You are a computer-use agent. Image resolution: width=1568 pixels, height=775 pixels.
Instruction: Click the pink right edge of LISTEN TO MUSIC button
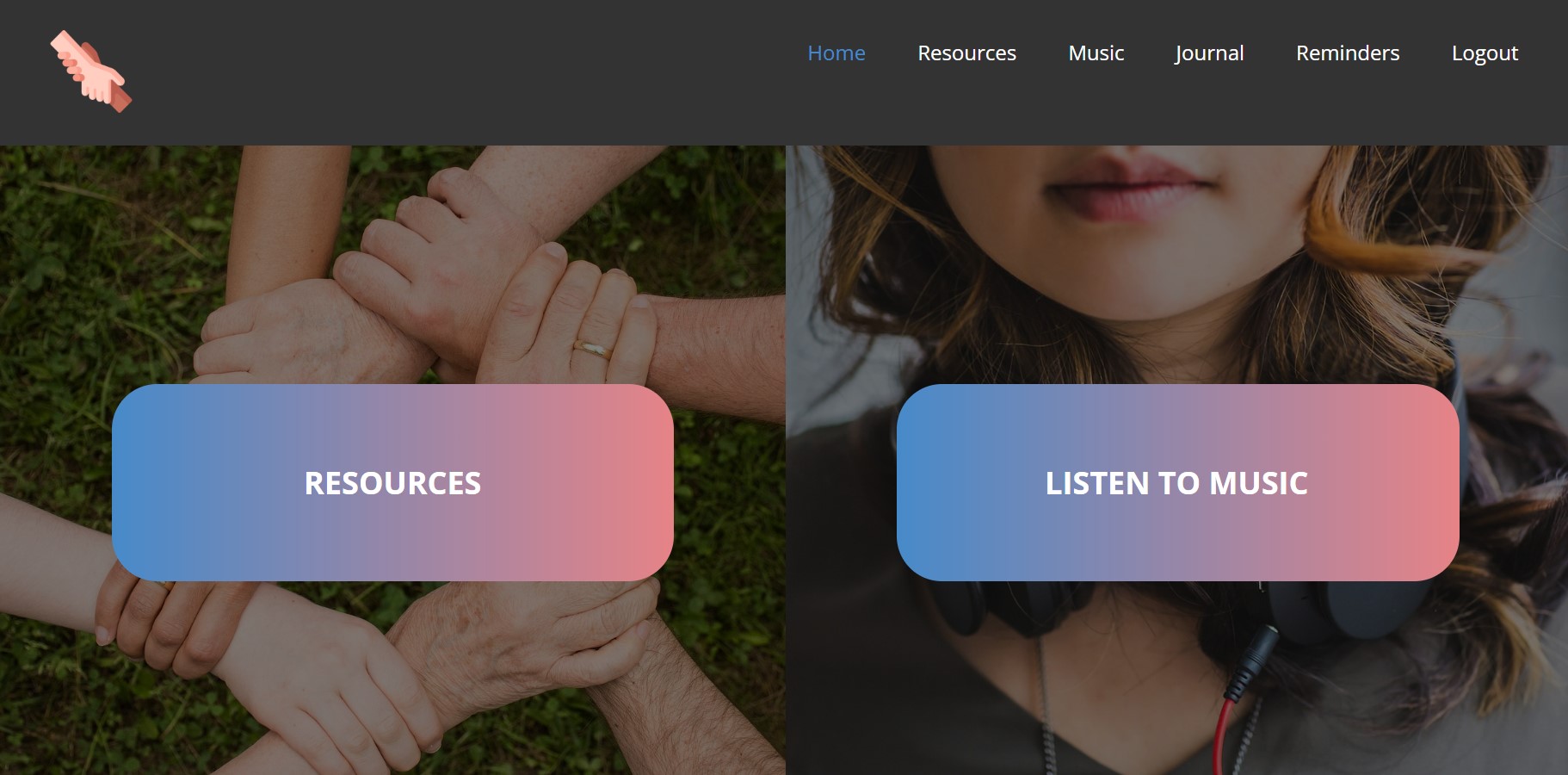pos(1433,482)
